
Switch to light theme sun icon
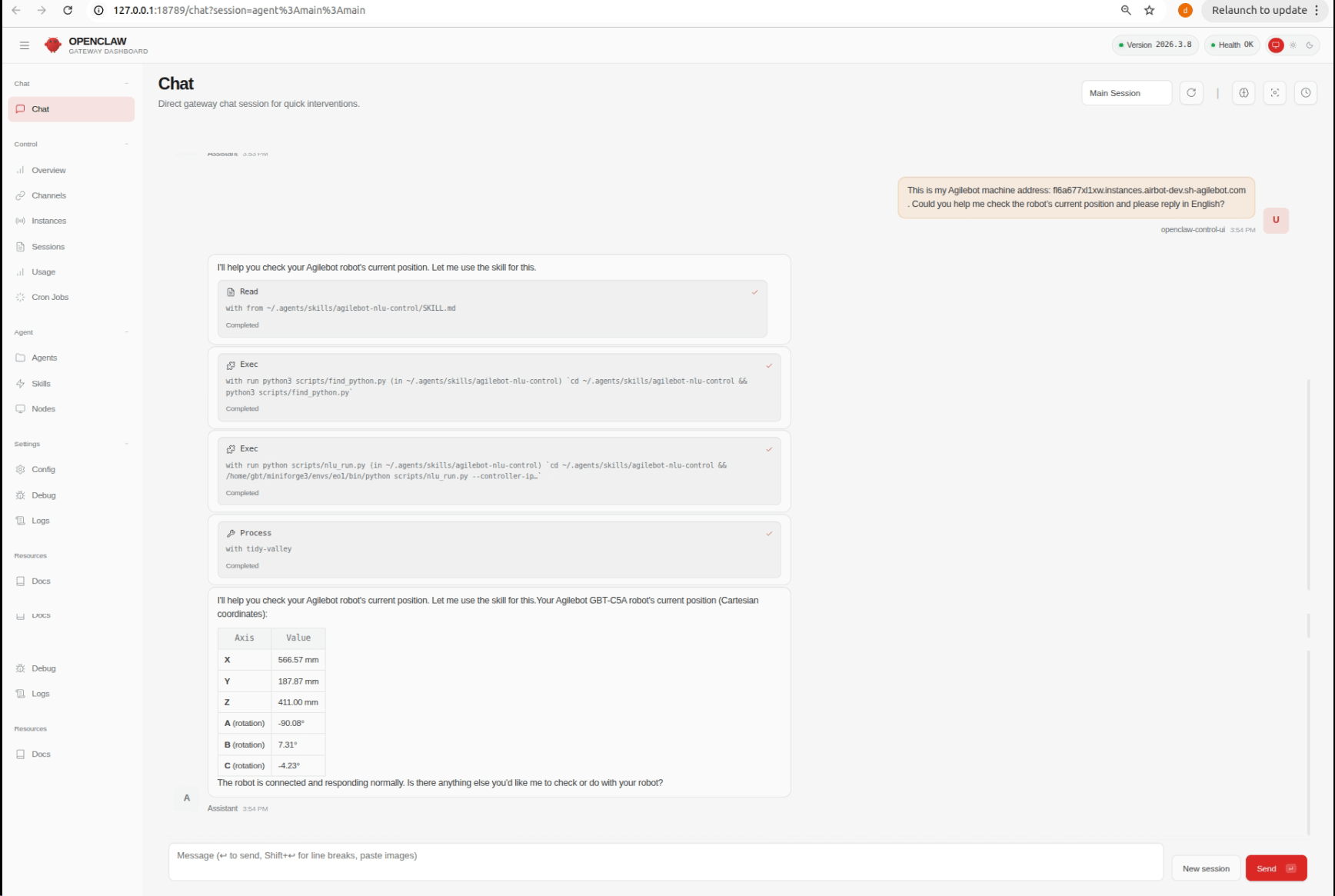(1293, 45)
